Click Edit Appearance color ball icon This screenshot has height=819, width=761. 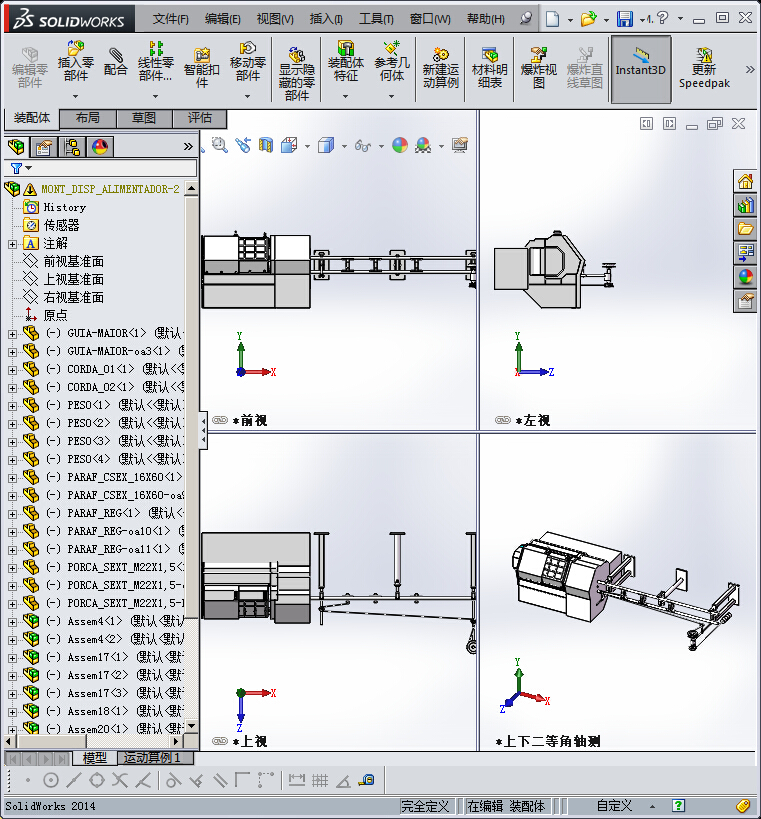point(400,145)
